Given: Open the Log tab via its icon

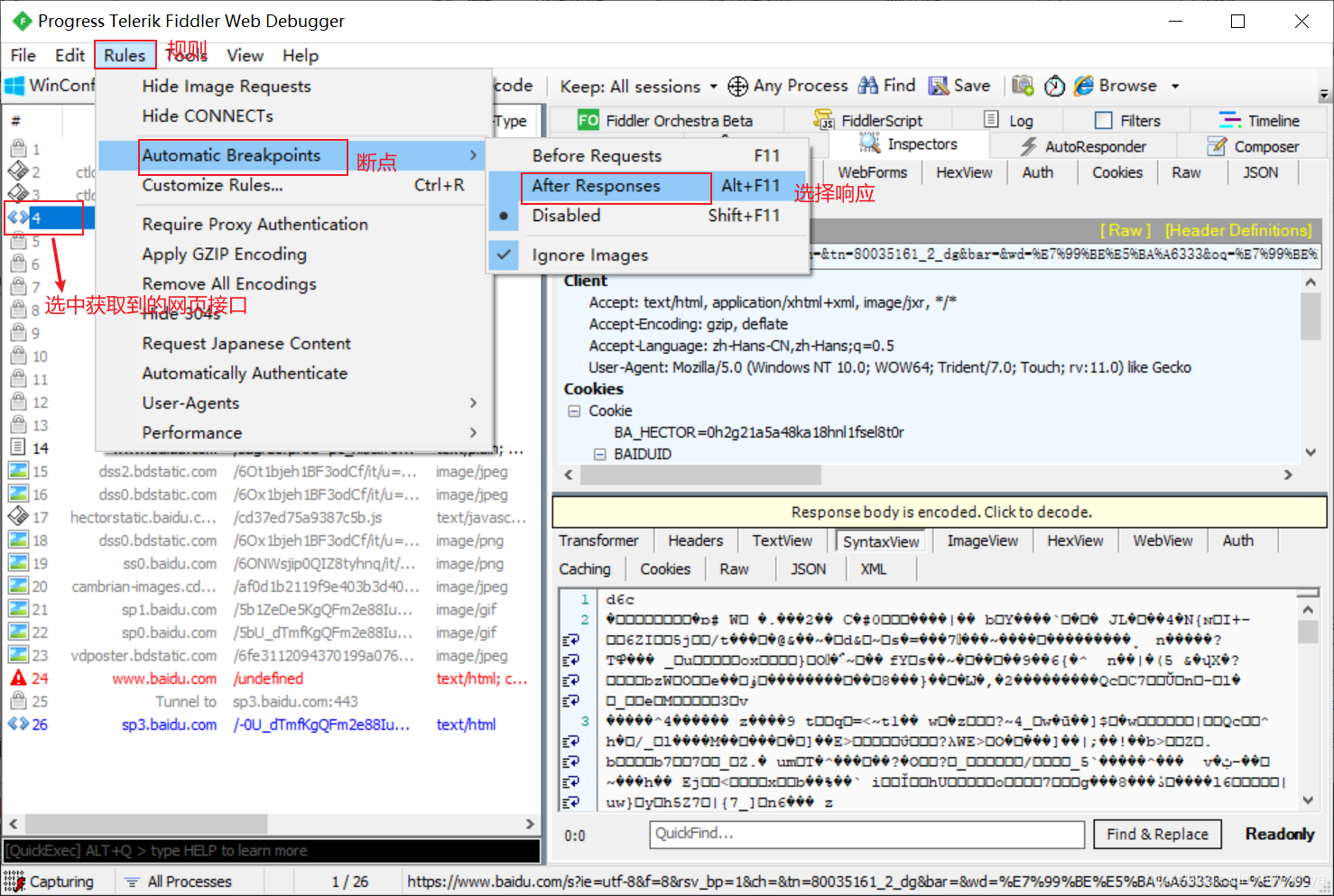Looking at the screenshot, I should 991,119.
